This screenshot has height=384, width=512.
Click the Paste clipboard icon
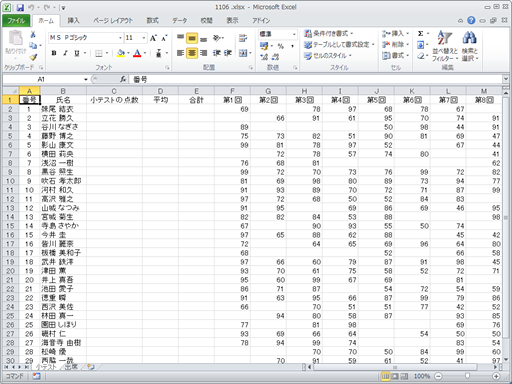15,38
